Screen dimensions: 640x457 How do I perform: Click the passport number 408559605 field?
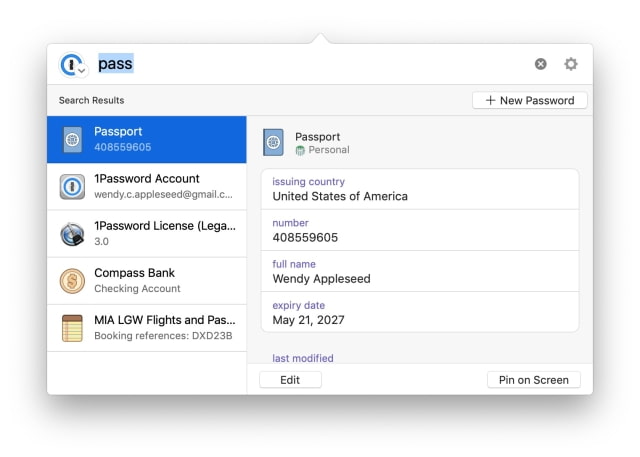click(x=419, y=230)
